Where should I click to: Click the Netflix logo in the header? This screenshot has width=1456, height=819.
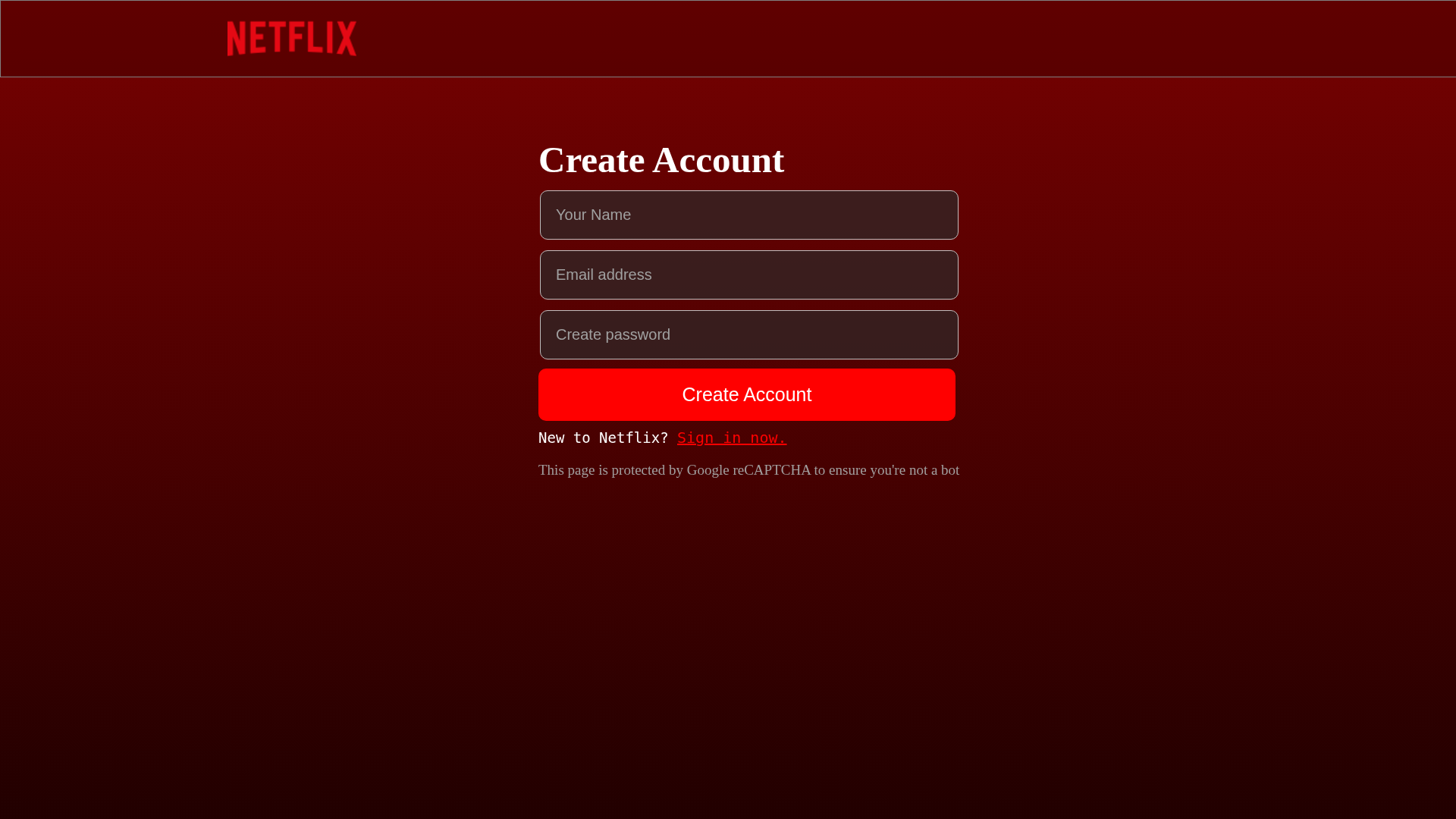pos(292,39)
